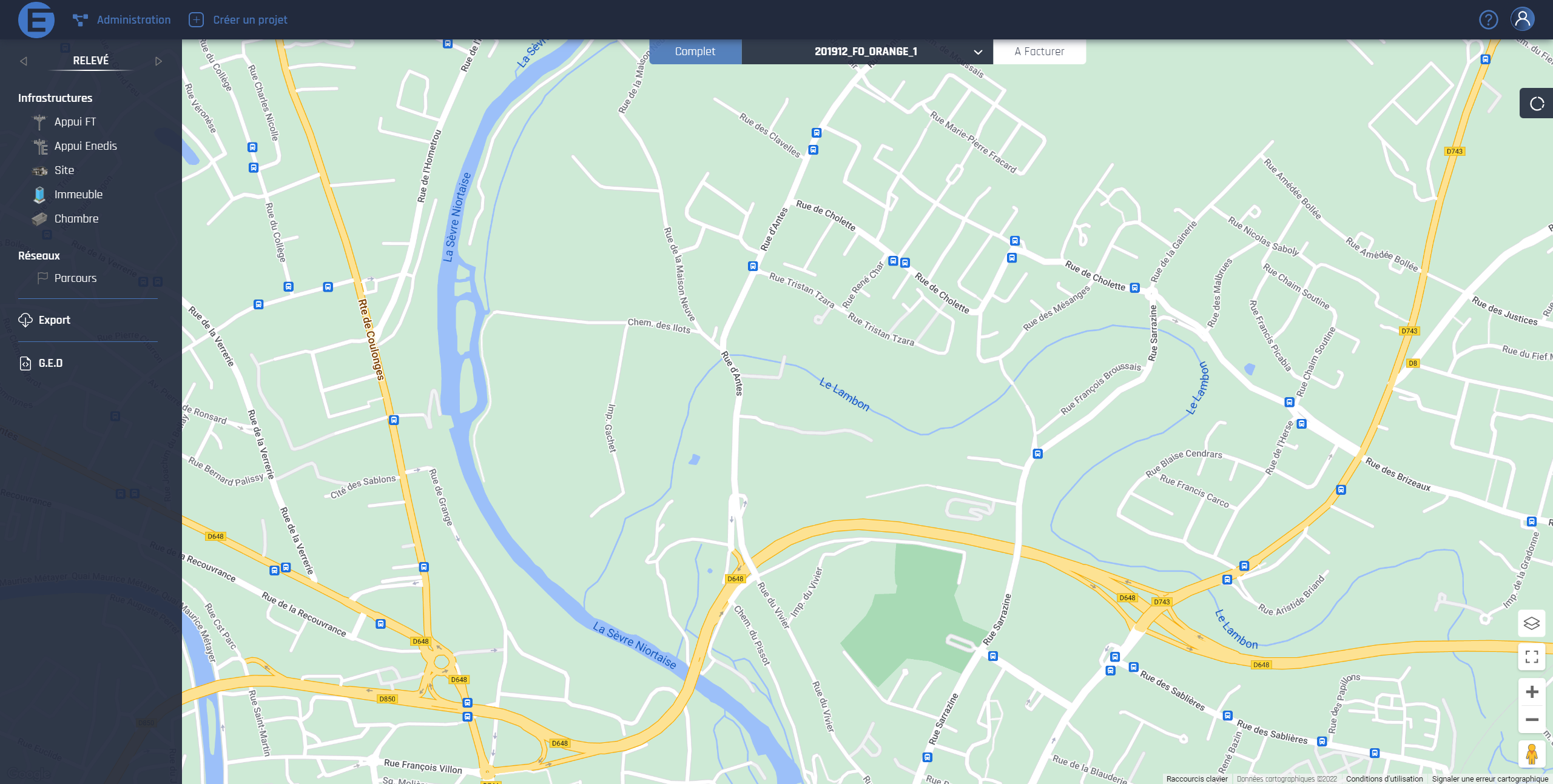Screen dimensions: 1553x784
Task: Switch to the Complet tab
Action: [x=695, y=52]
